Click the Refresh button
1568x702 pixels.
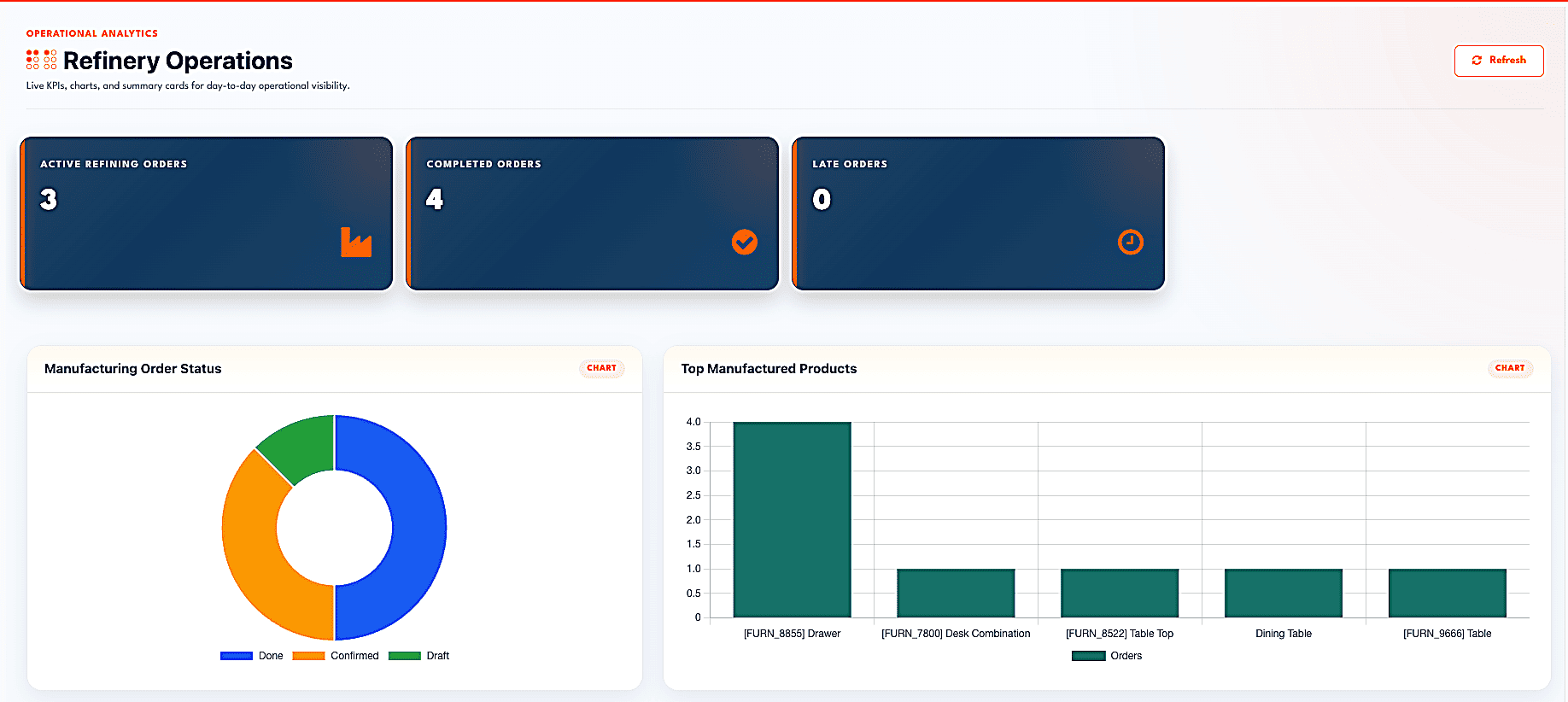click(1499, 61)
